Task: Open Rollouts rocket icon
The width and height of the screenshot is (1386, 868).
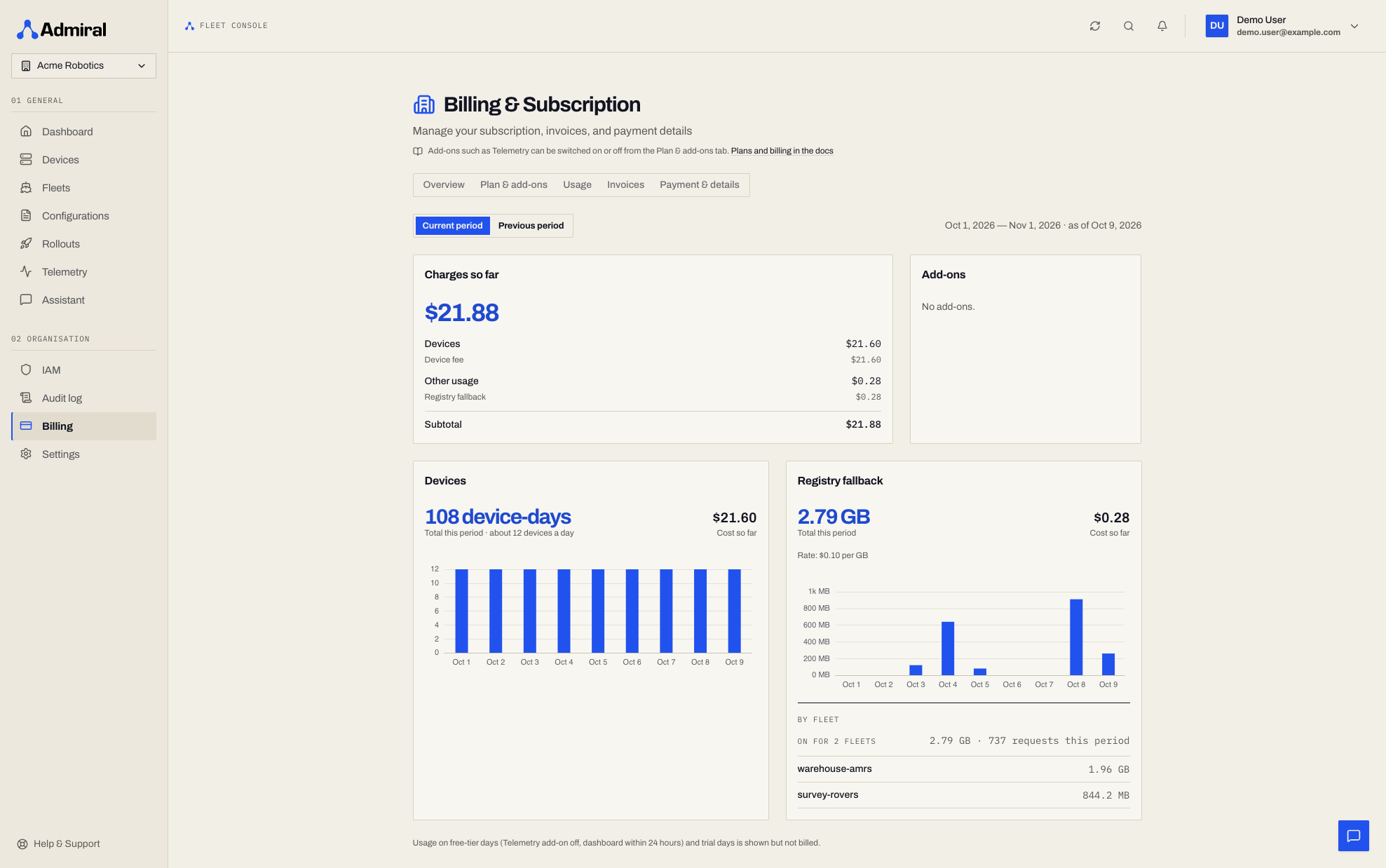Action: click(26, 243)
